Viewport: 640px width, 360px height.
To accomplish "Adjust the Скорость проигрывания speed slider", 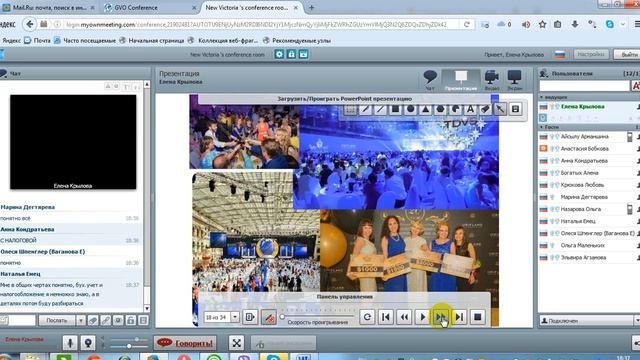I will point(318,316).
